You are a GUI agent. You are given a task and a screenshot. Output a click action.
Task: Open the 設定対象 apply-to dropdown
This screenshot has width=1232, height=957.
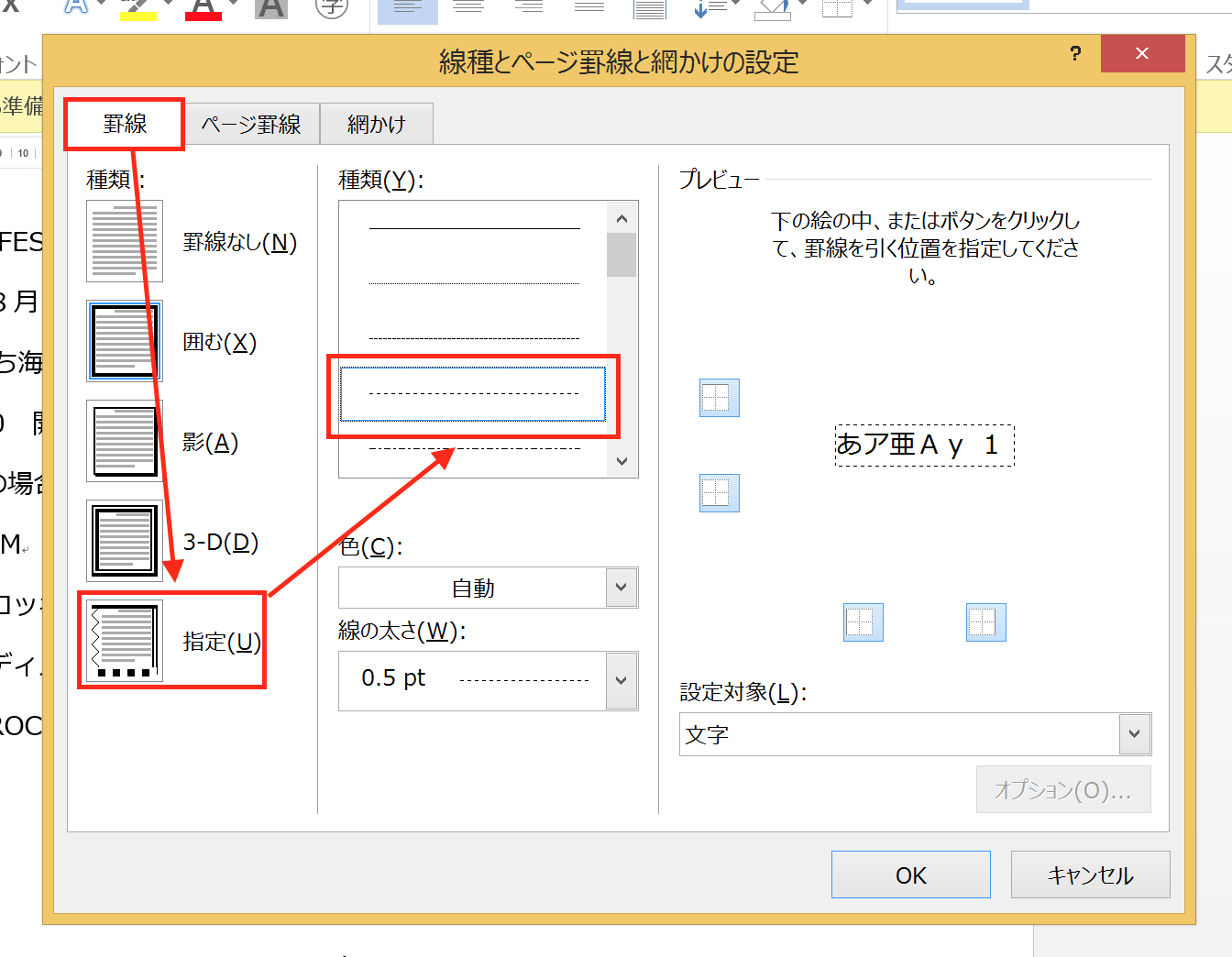(1135, 734)
